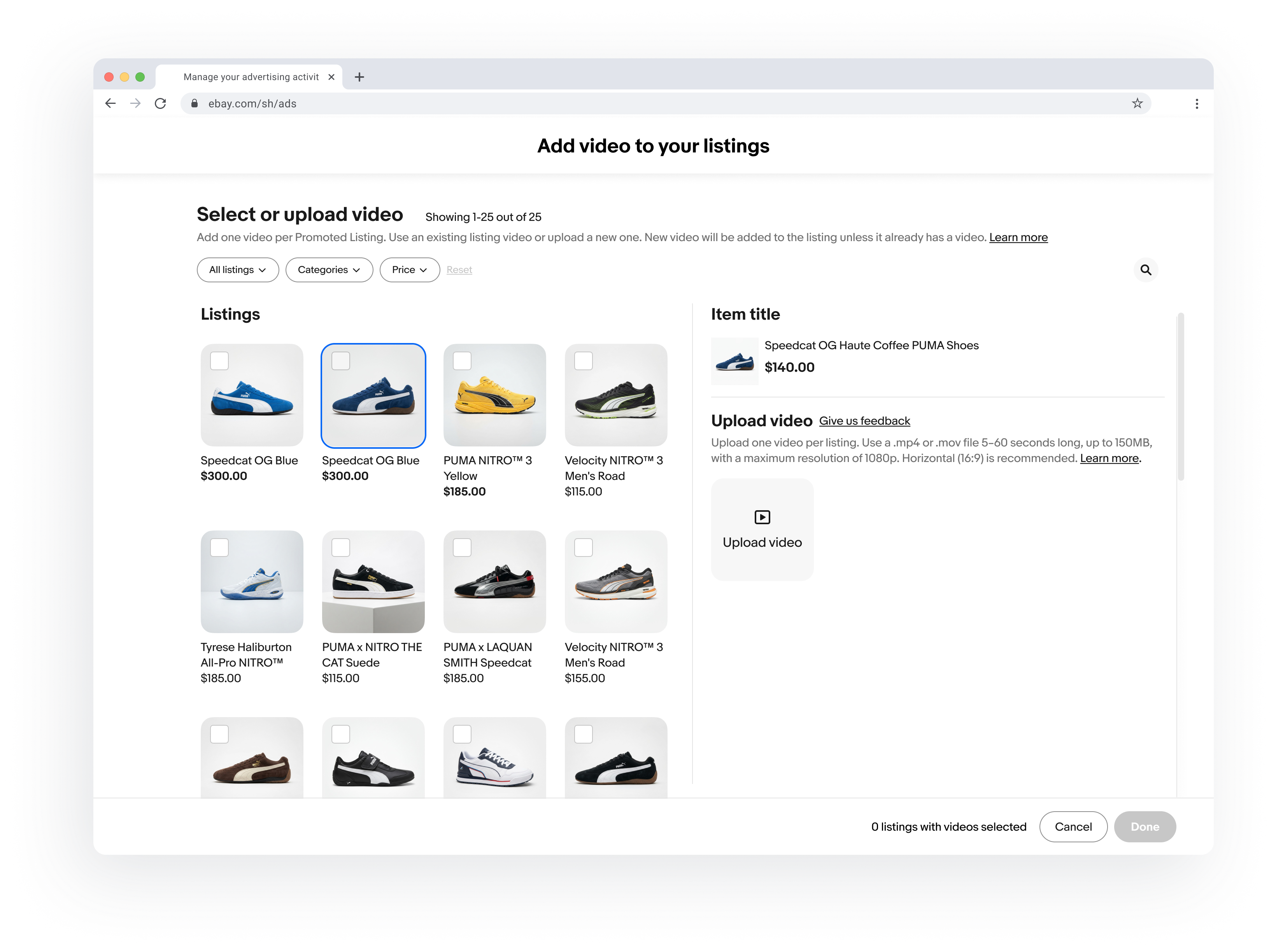This screenshot has width=1276, height=952.
Task: Close the Manage your advertising tab
Action: click(331, 77)
